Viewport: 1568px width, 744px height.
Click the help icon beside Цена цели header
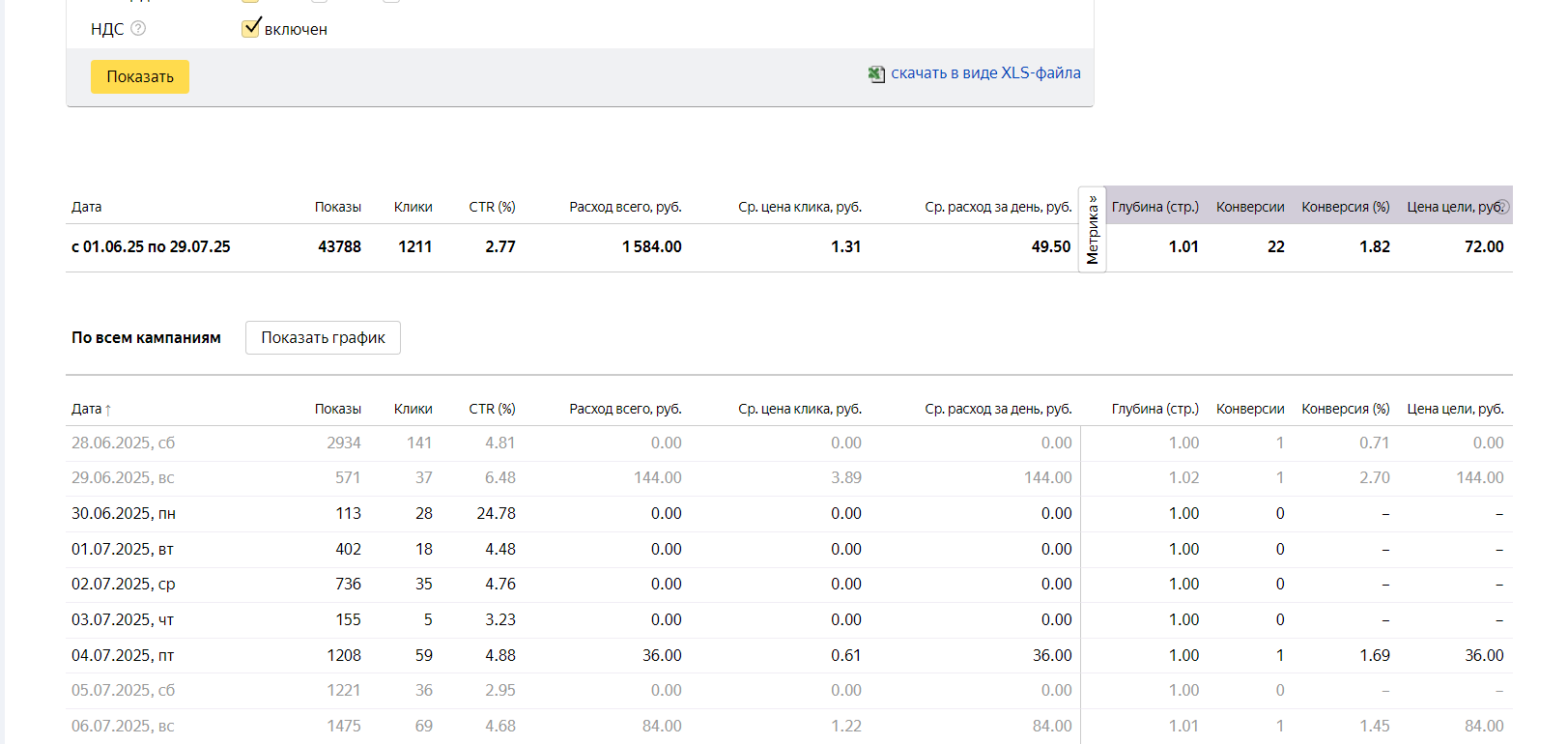(1502, 207)
